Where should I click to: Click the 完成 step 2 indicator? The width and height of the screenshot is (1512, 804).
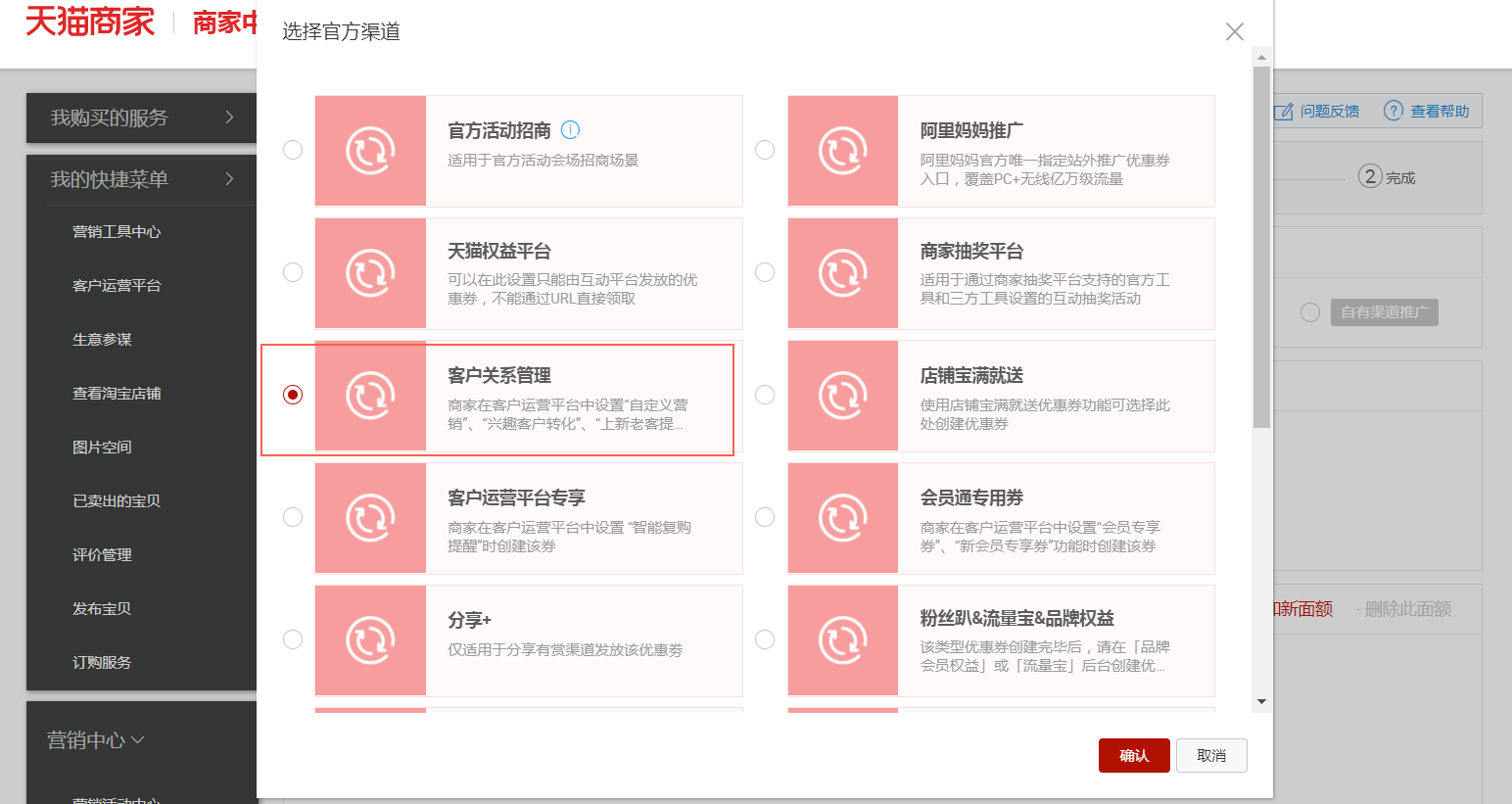(x=1387, y=177)
